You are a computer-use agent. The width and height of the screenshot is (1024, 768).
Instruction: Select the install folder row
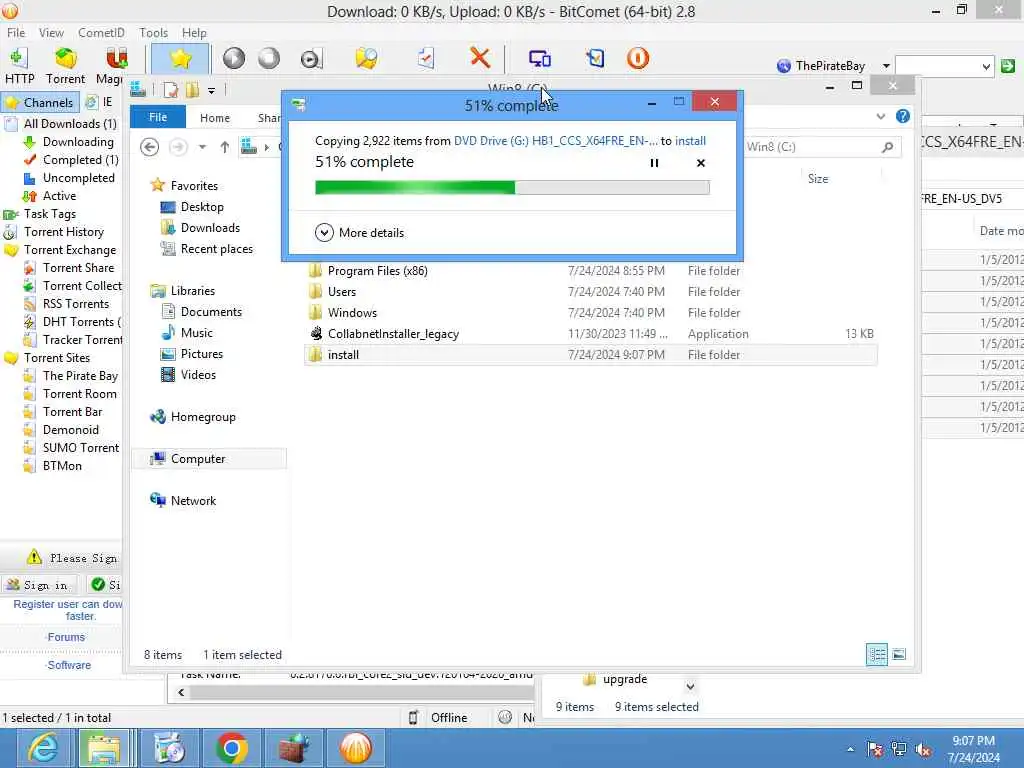coord(590,355)
